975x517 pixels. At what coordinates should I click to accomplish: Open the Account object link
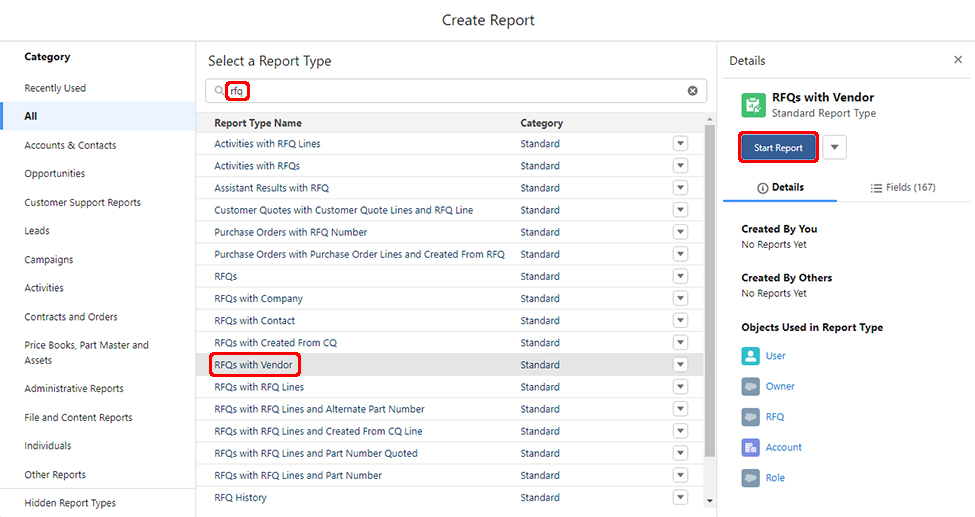pyautogui.click(x=783, y=447)
